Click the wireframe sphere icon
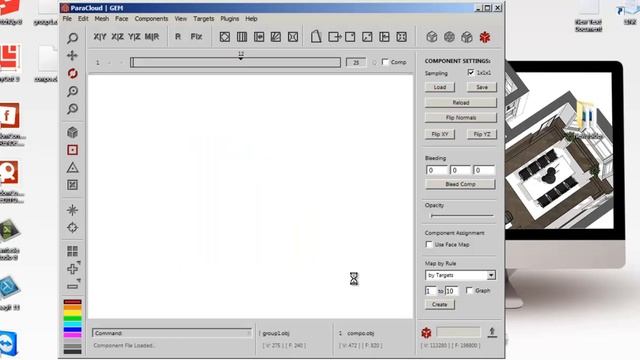 point(449,37)
